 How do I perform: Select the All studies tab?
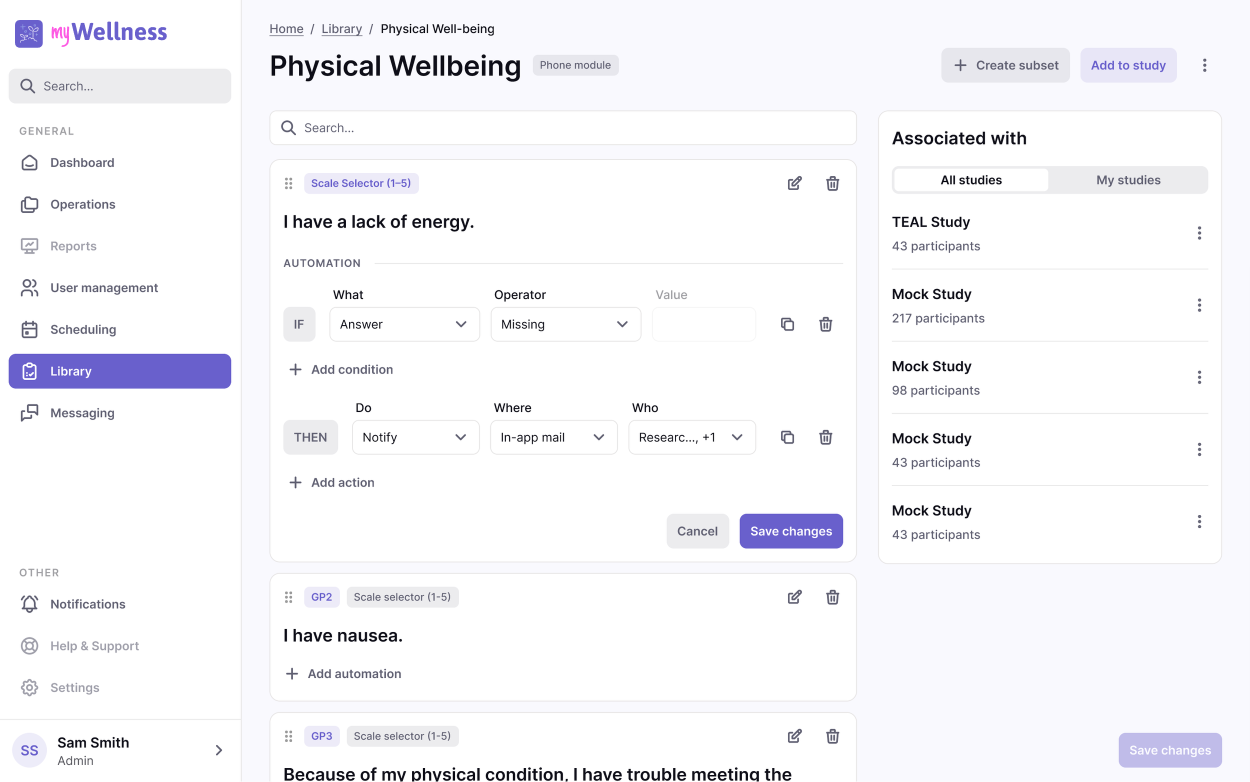pyautogui.click(x=971, y=181)
